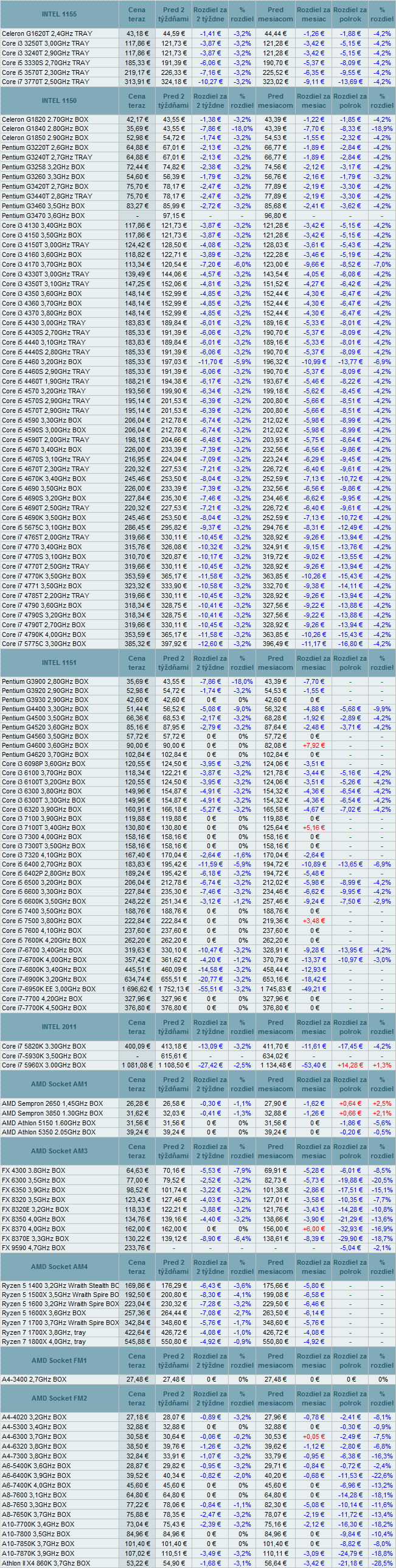The image size is (396, 1568).
Task: Click the INTEL 2011 section header
Action: click(x=60, y=1027)
